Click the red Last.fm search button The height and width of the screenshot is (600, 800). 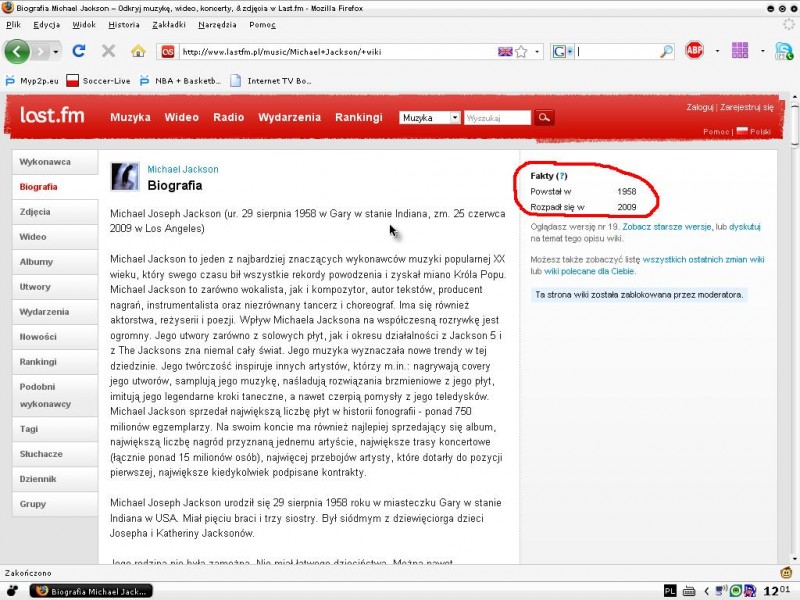point(543,117)
